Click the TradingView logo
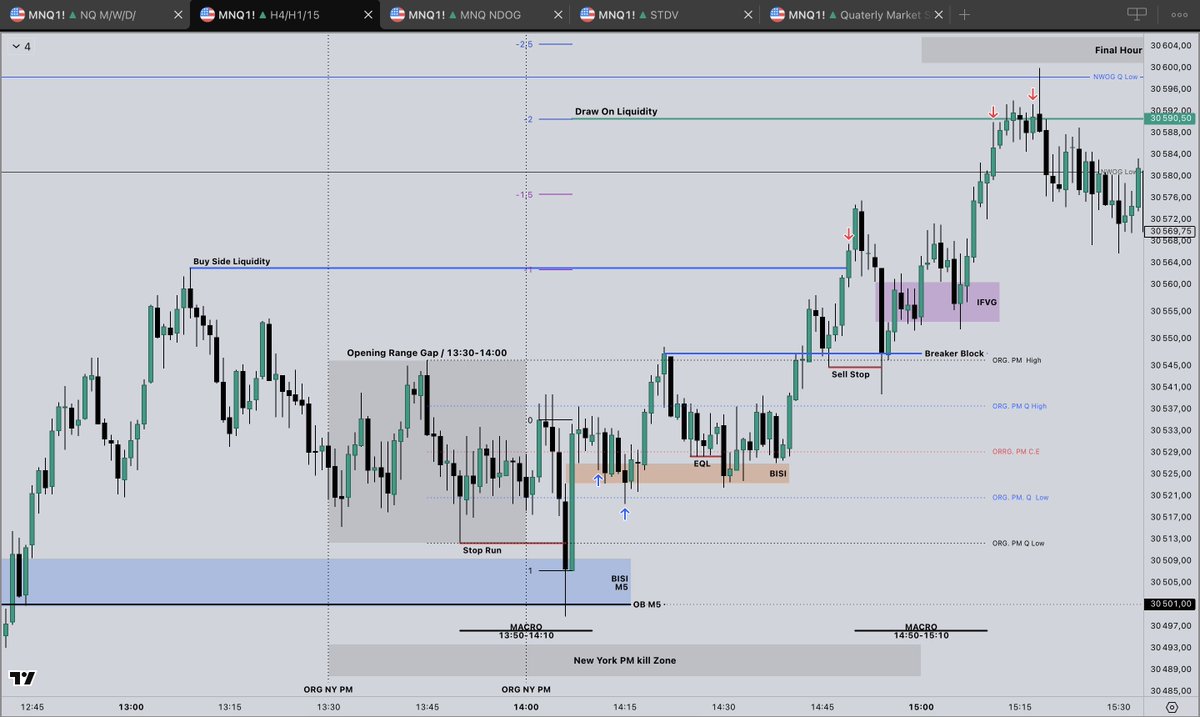 [22, 678]
